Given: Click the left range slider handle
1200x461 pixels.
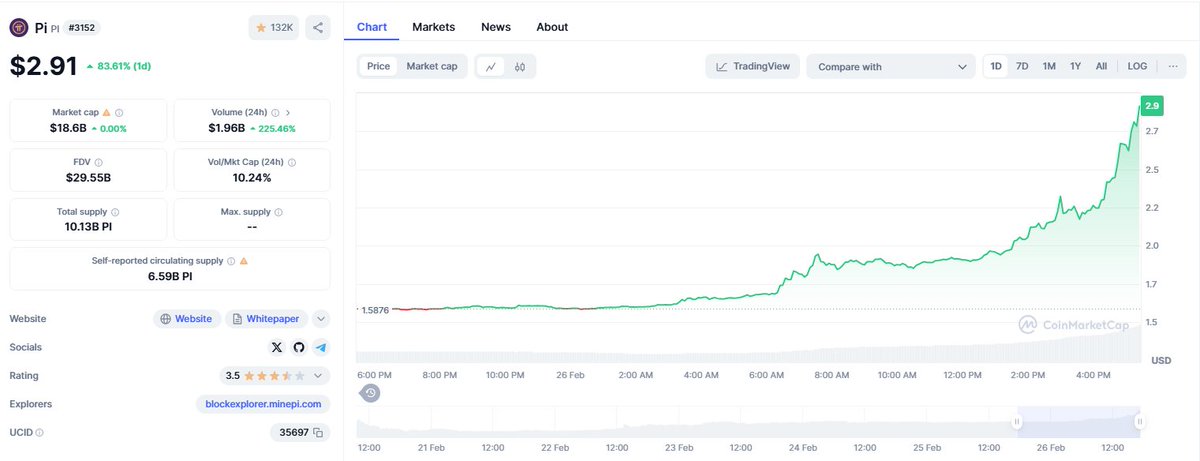Looking at the screenshot, I should tap(1017, 422).
